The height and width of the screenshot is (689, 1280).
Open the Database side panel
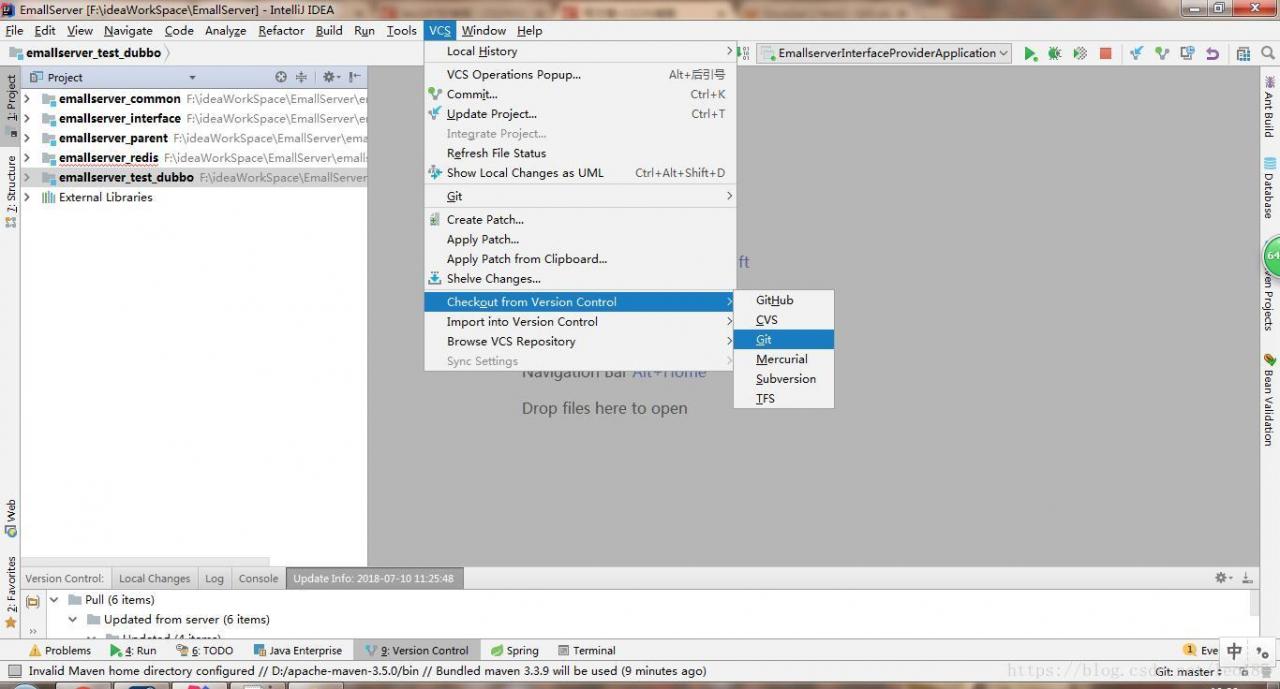coord(1269,187)
